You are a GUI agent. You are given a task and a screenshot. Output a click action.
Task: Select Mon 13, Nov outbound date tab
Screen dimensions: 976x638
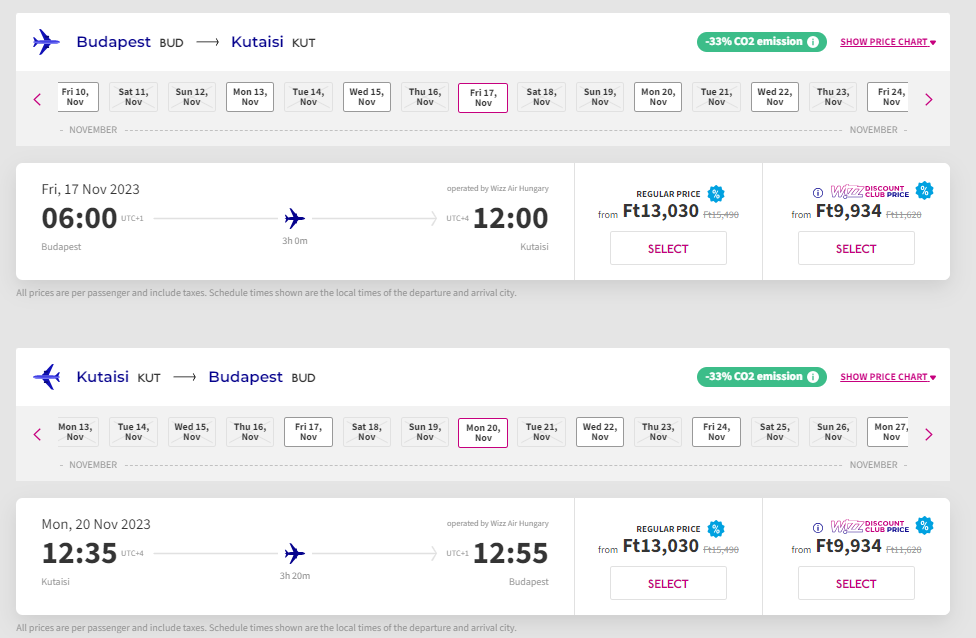coord(250,97)
